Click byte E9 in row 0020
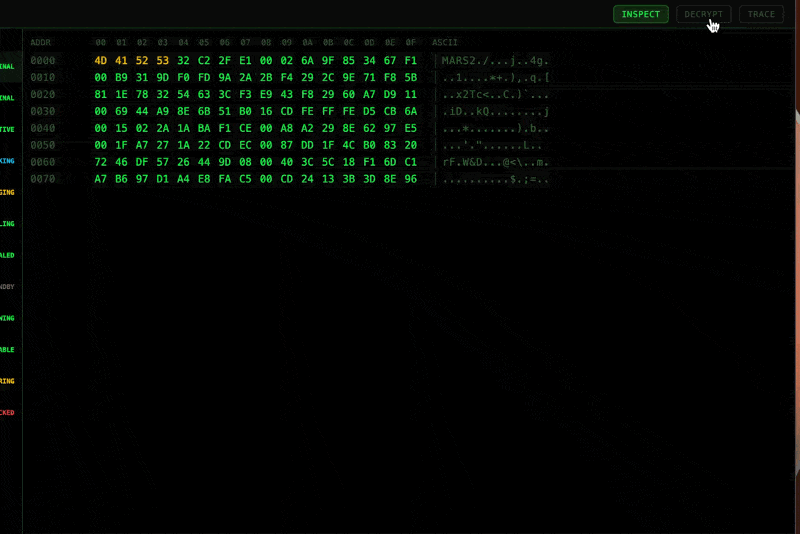 pos(266,94)
